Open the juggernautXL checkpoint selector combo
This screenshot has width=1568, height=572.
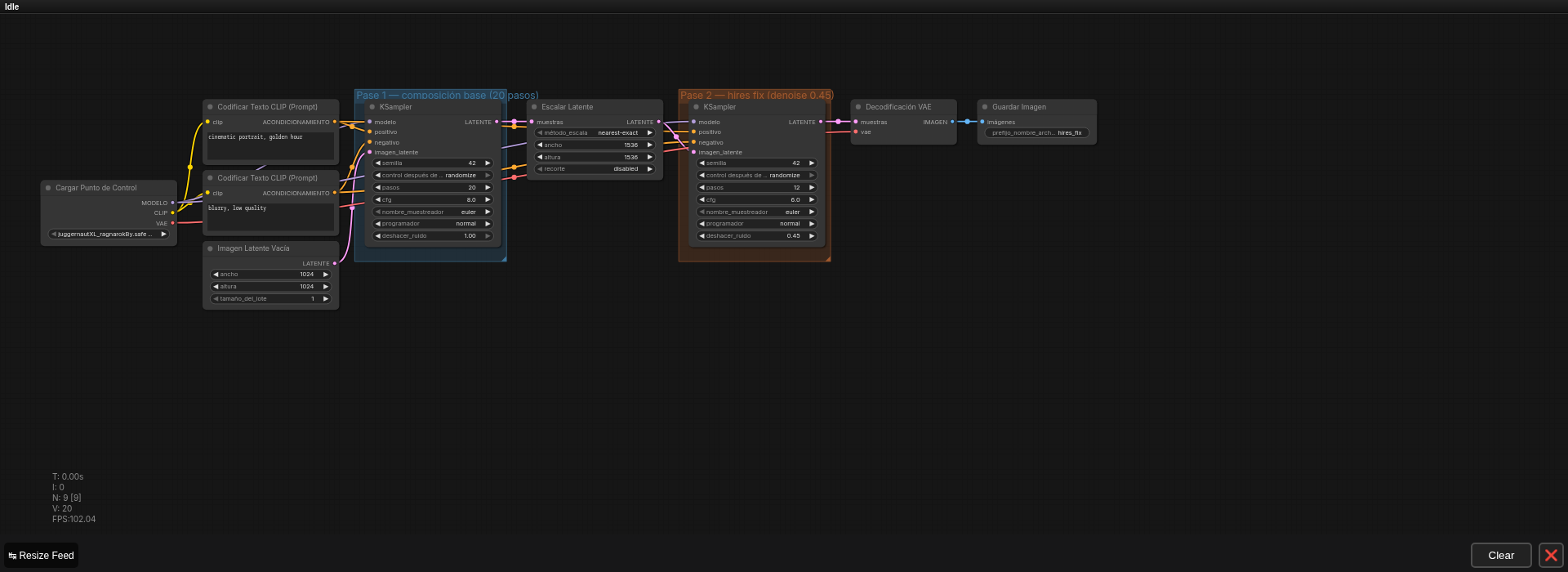(x=109, y=235)
